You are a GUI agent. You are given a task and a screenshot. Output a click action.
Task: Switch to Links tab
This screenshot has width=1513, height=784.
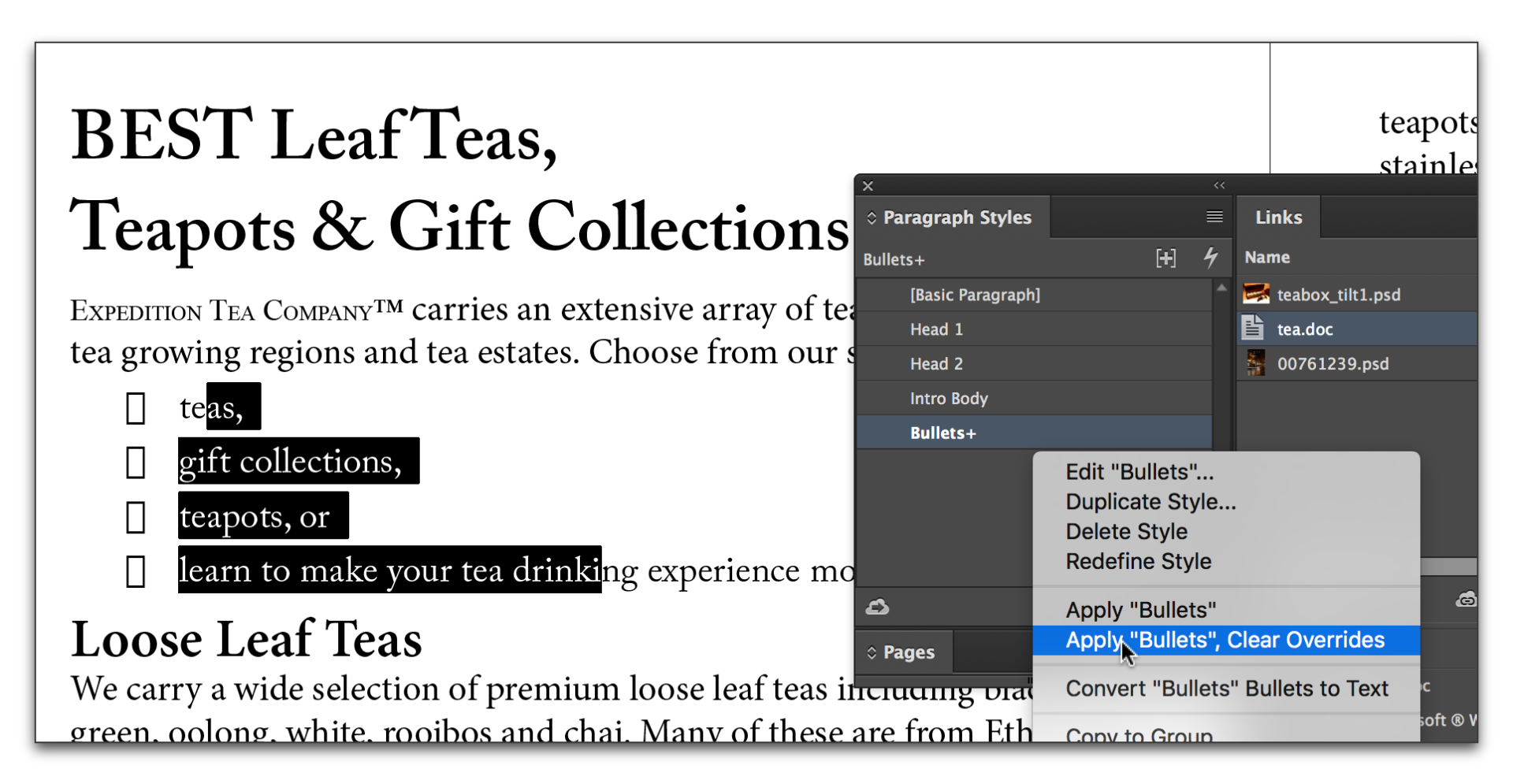(x=1278, y=217)
